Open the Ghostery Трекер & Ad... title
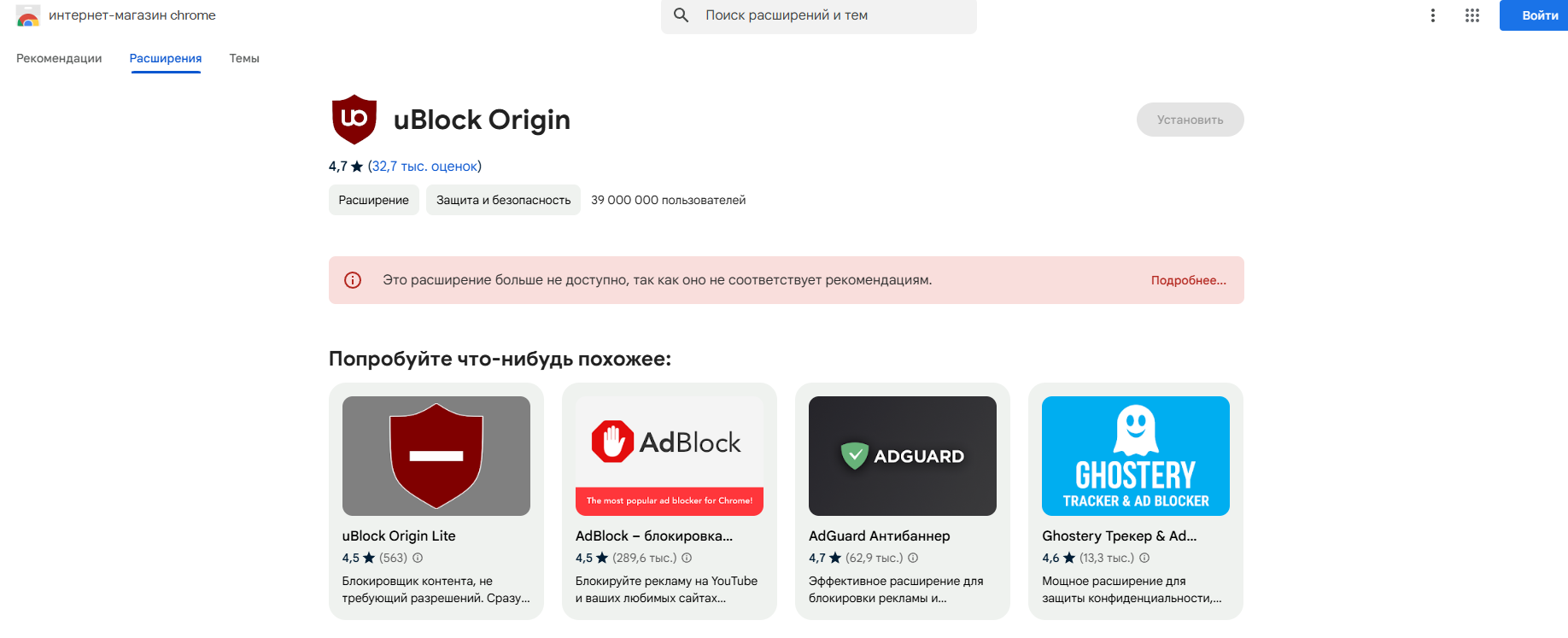This screenshot has height=638, width=1568. 1120,536
